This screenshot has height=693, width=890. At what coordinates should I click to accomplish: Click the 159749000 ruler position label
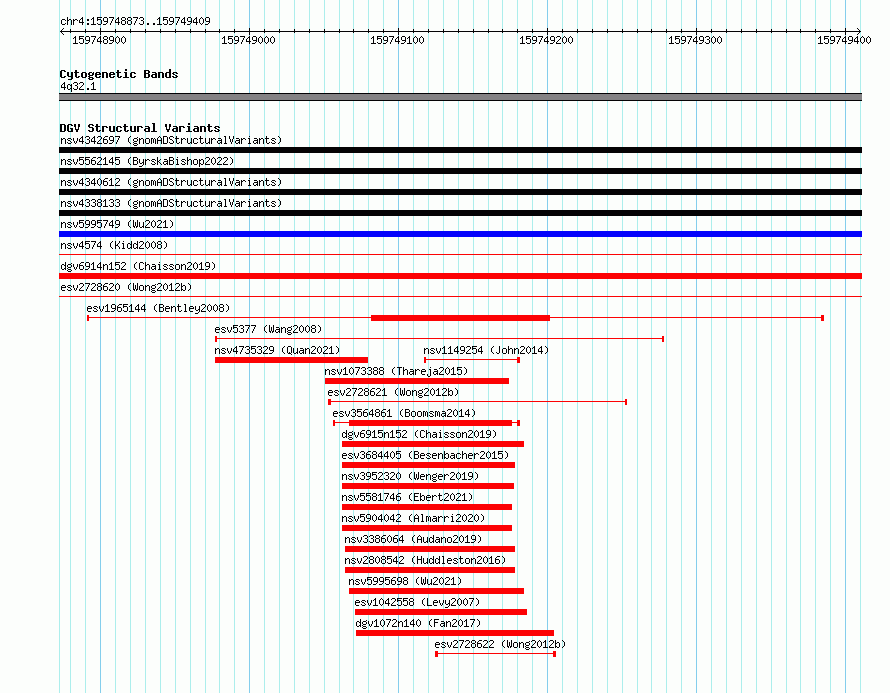[248, 40]
